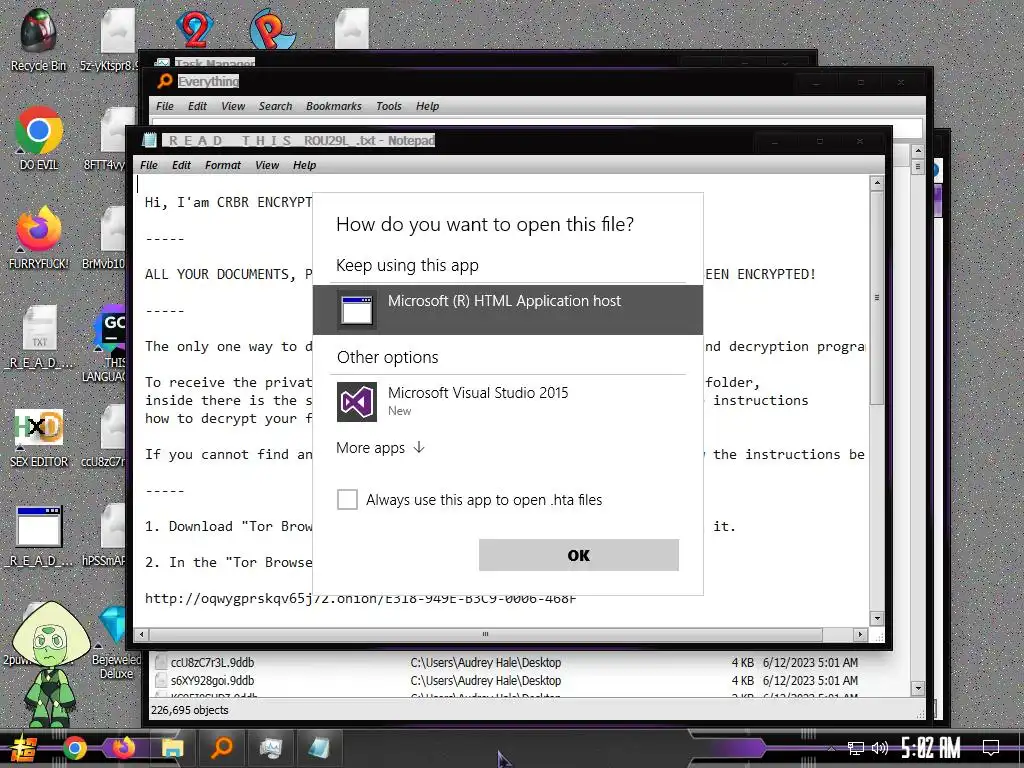Enable Always use this app for .hta
The width and height of the screenshot is (1024, 768).
347,500
